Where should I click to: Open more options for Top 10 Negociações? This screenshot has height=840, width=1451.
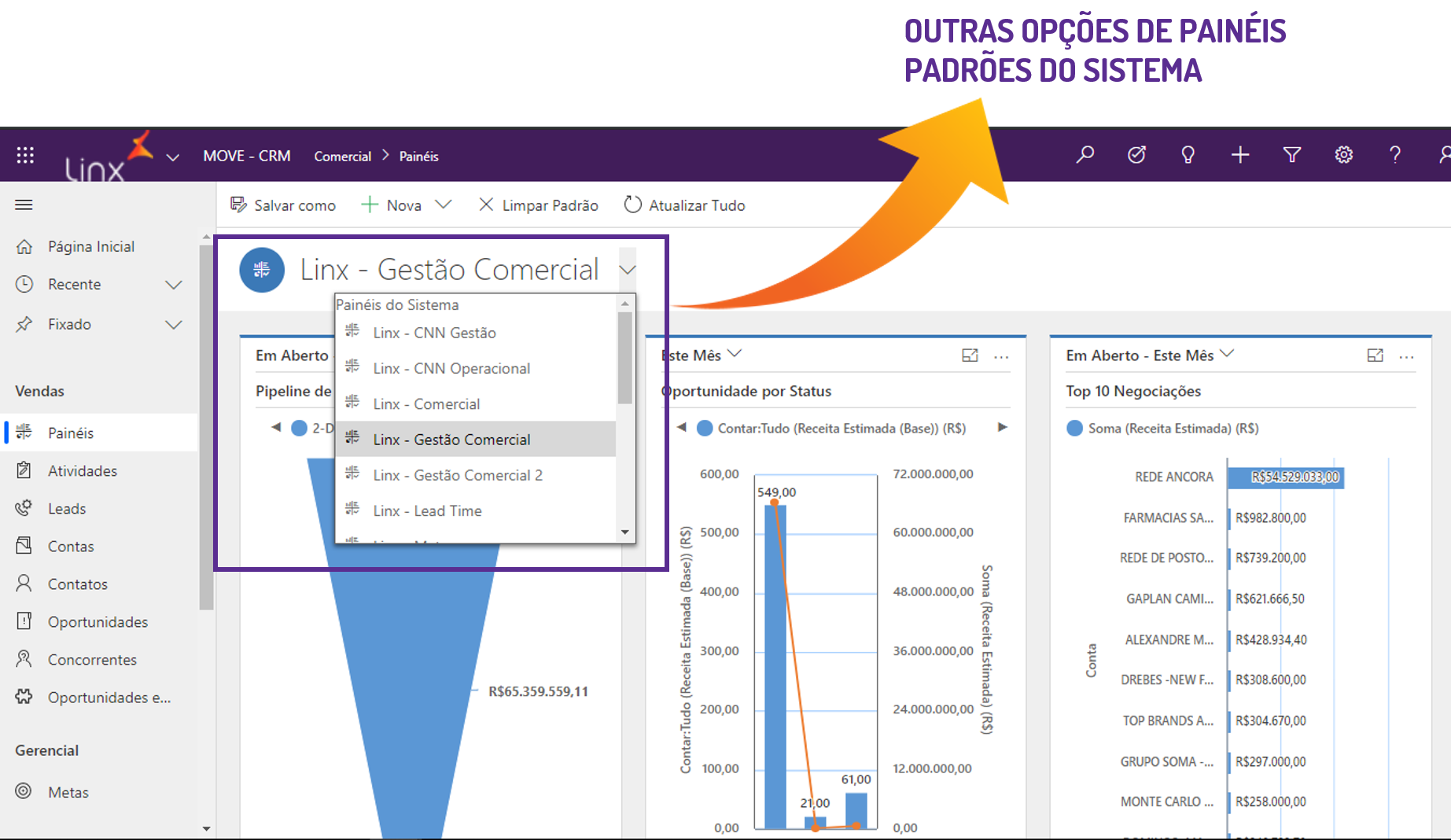1407,356
